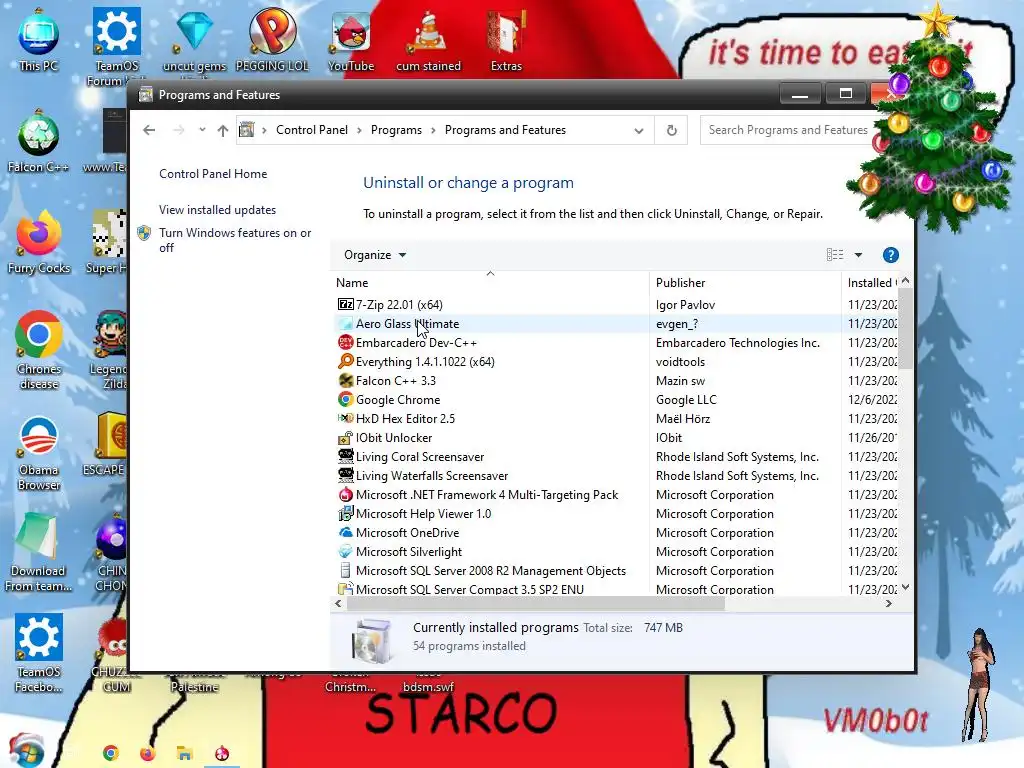Screen dimensions: 1024x768
Task: Expand the view options dropdown arrow
Action: tap(858, 255)
